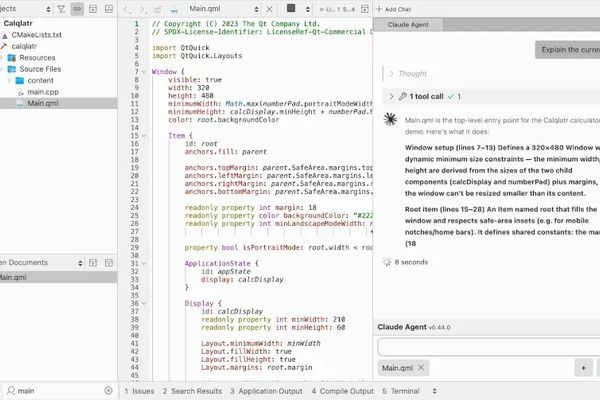The image size is (600, 400).
Task: Open the Terminal output pane
Action: click(401, 391)
